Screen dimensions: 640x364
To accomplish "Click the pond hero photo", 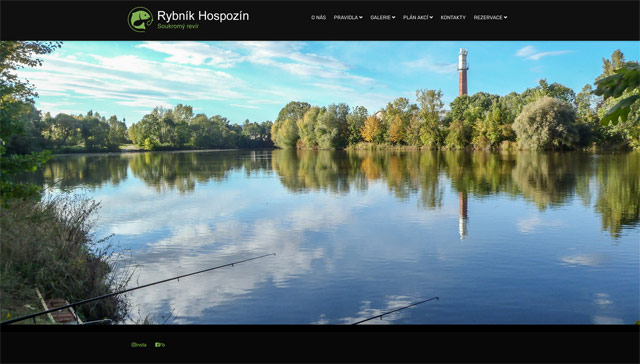I will [320, 182].
